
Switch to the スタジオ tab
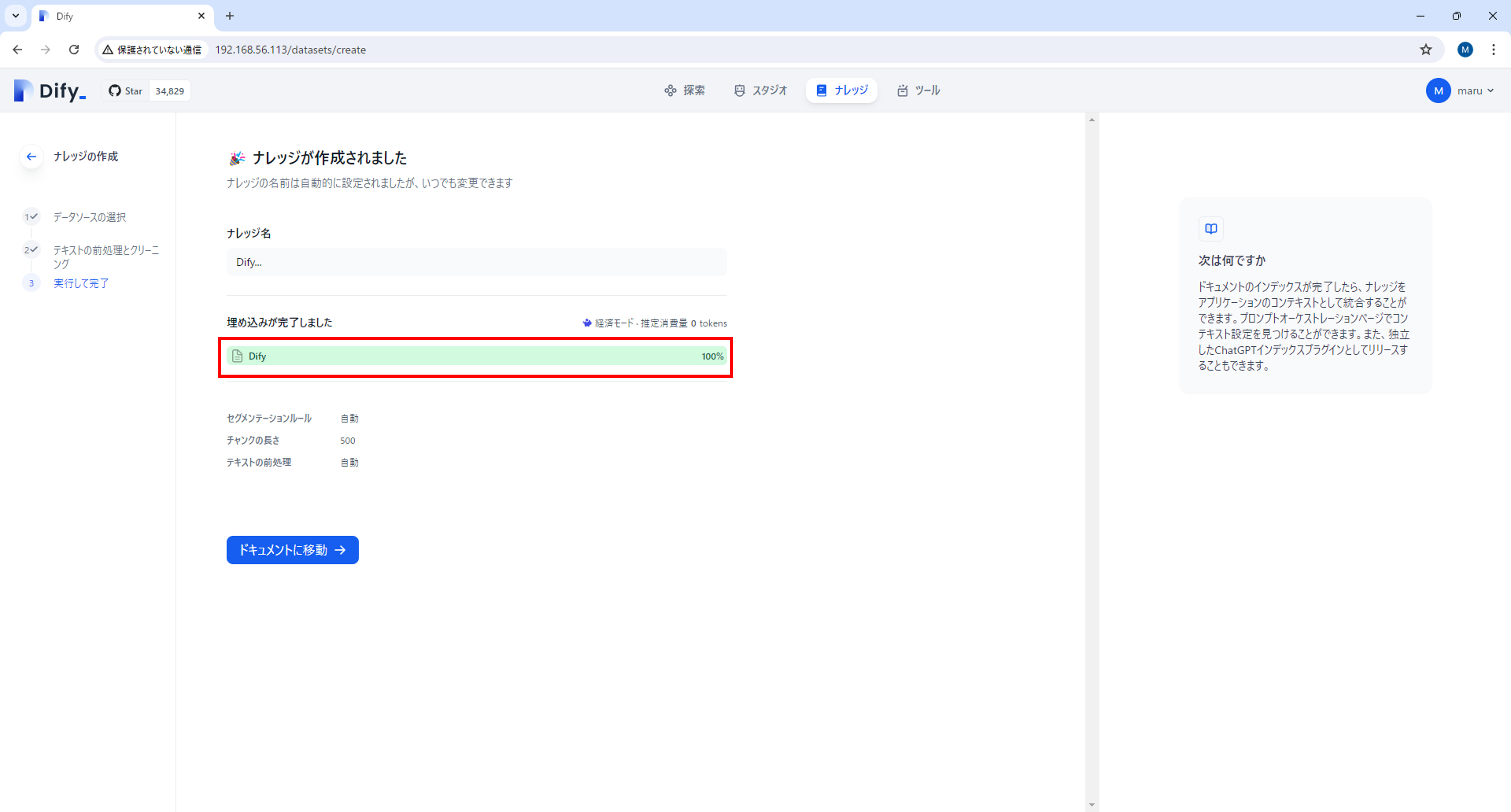(x=760, y=90)
